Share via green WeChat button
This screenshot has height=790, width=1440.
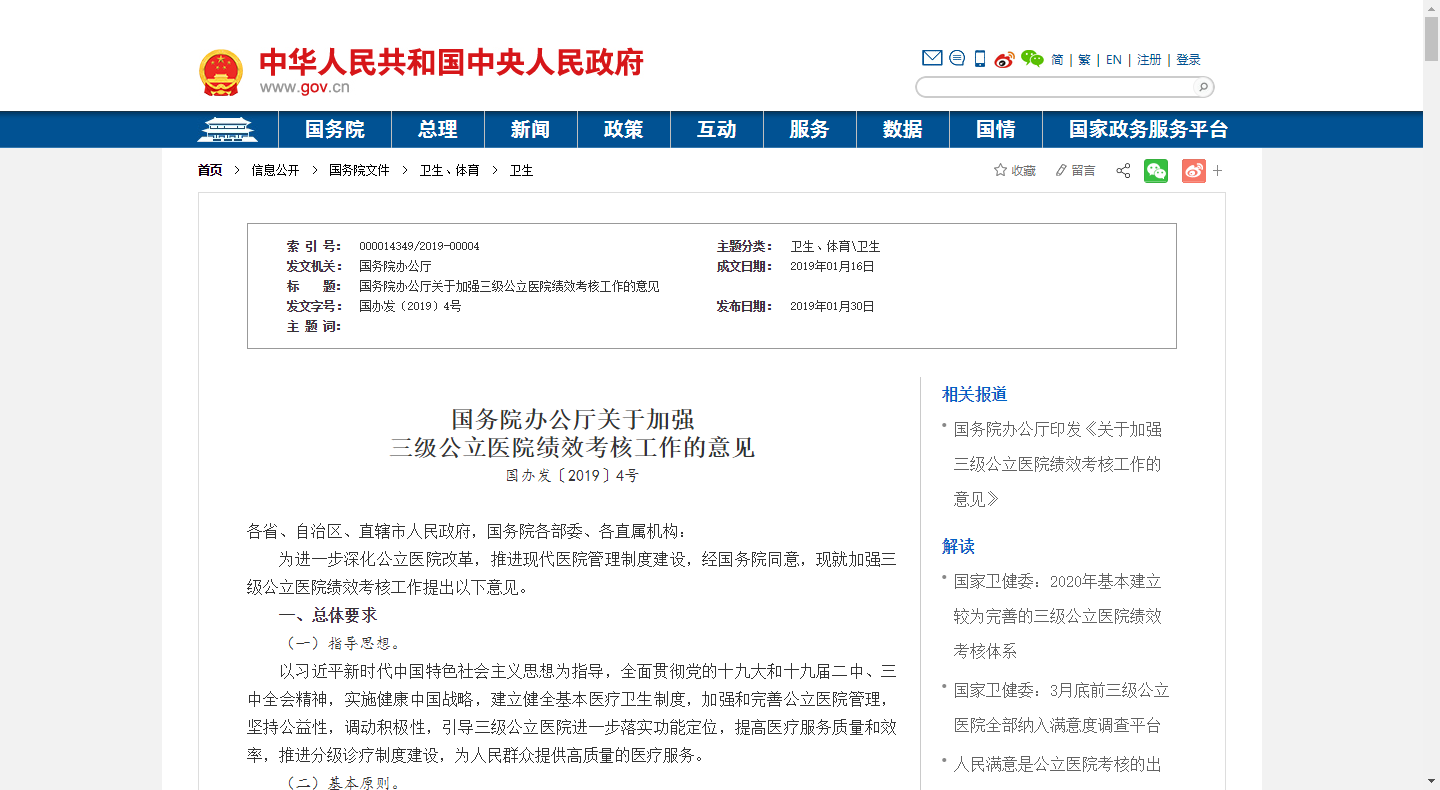[x=1156, y=171]
